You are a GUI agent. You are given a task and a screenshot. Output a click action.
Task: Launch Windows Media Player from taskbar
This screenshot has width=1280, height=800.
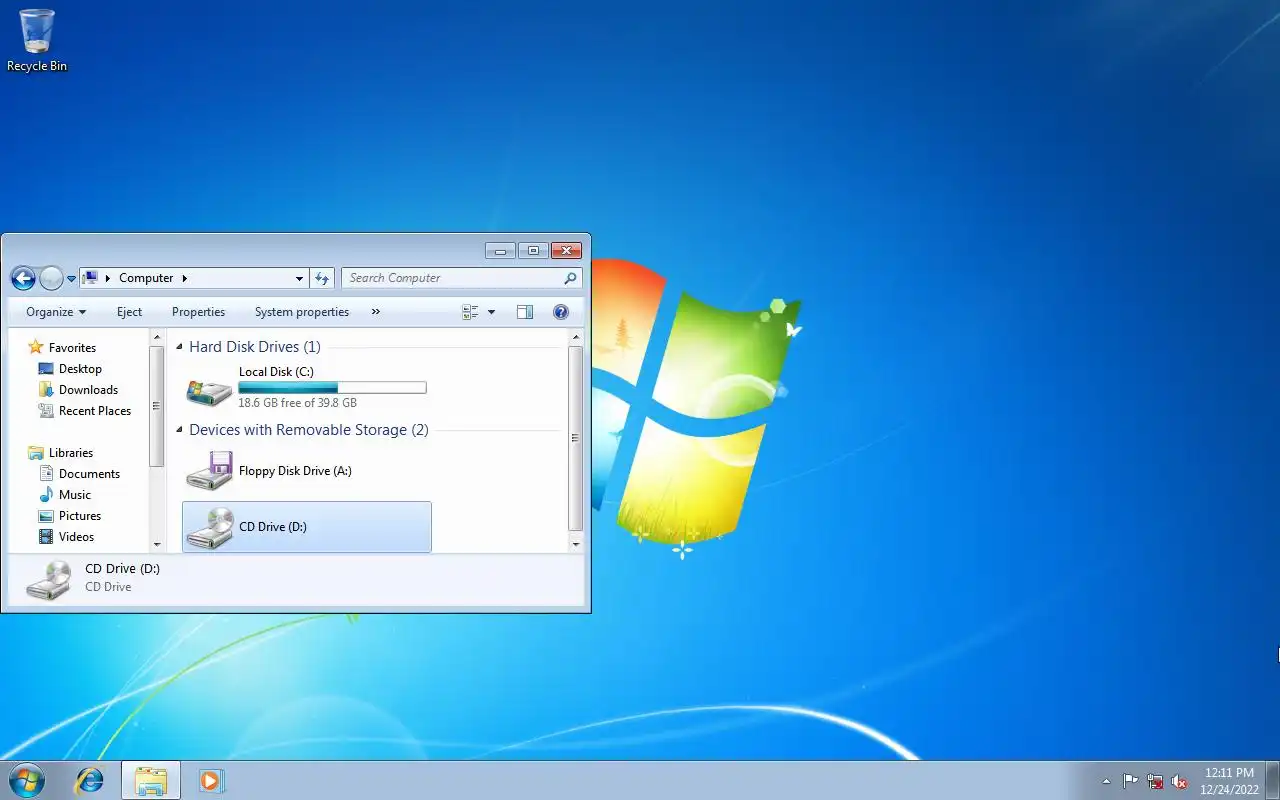coord(211,780)
